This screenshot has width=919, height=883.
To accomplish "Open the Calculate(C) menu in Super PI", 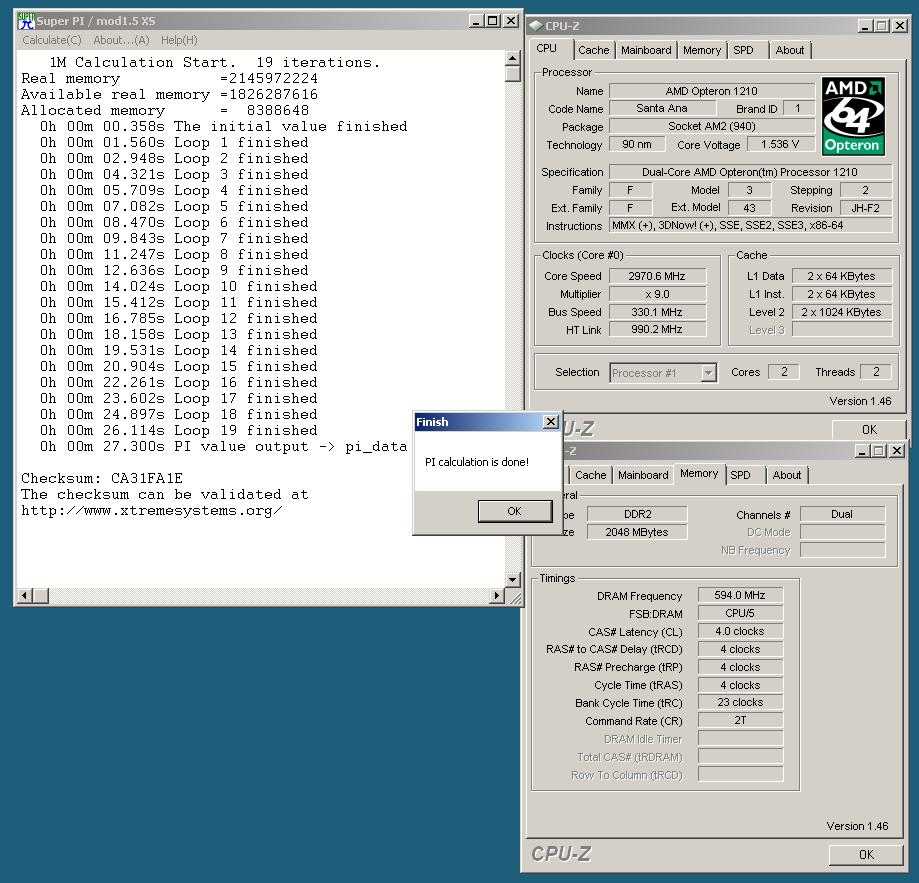I will pos(52,40).
